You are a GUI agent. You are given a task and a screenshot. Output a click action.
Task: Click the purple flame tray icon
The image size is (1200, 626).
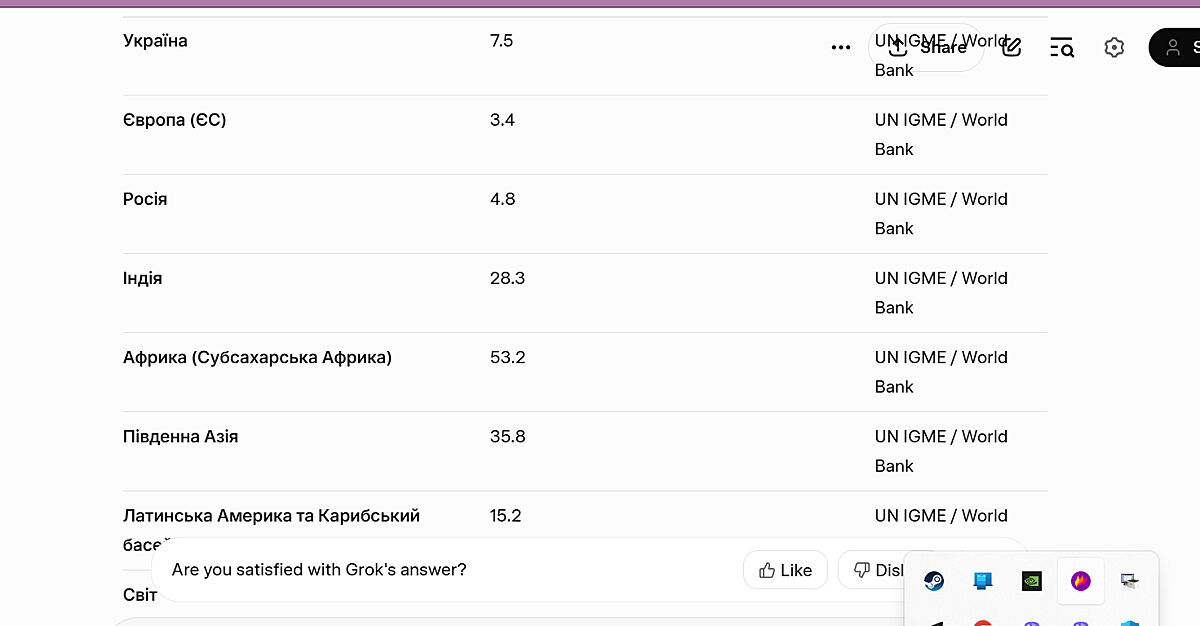pyautogui.click(x=1080, y=581)
